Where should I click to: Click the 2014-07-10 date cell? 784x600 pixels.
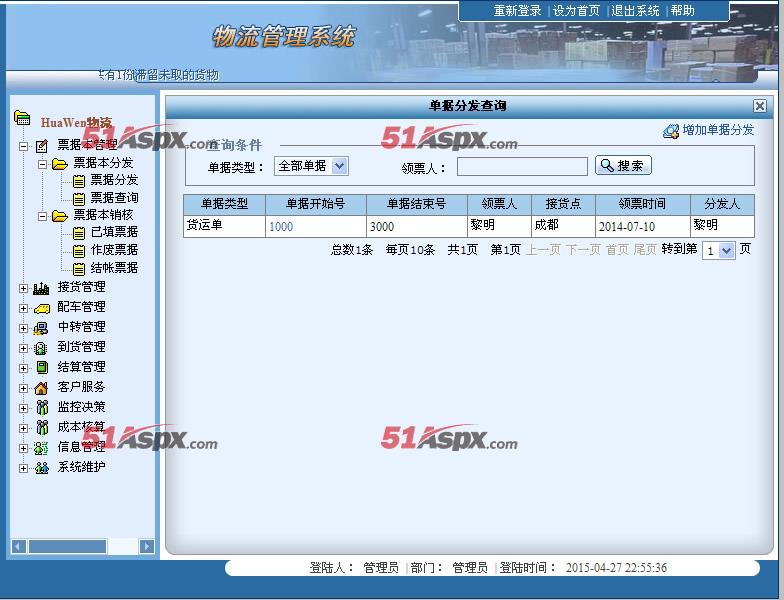pyautogui.click(x=642, y=226)
